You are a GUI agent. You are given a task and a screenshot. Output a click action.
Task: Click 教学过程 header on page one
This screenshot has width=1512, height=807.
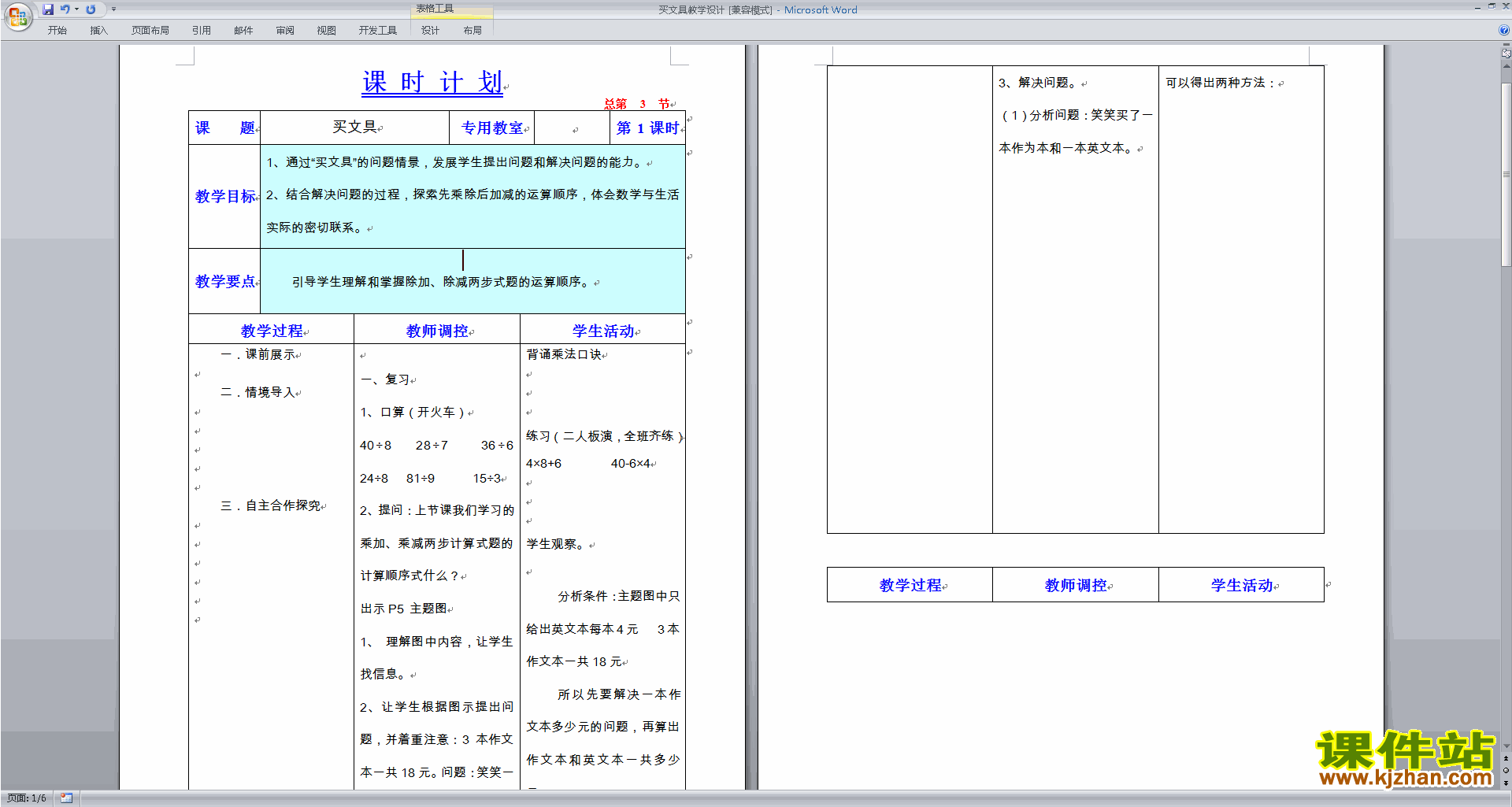(272, 331)
